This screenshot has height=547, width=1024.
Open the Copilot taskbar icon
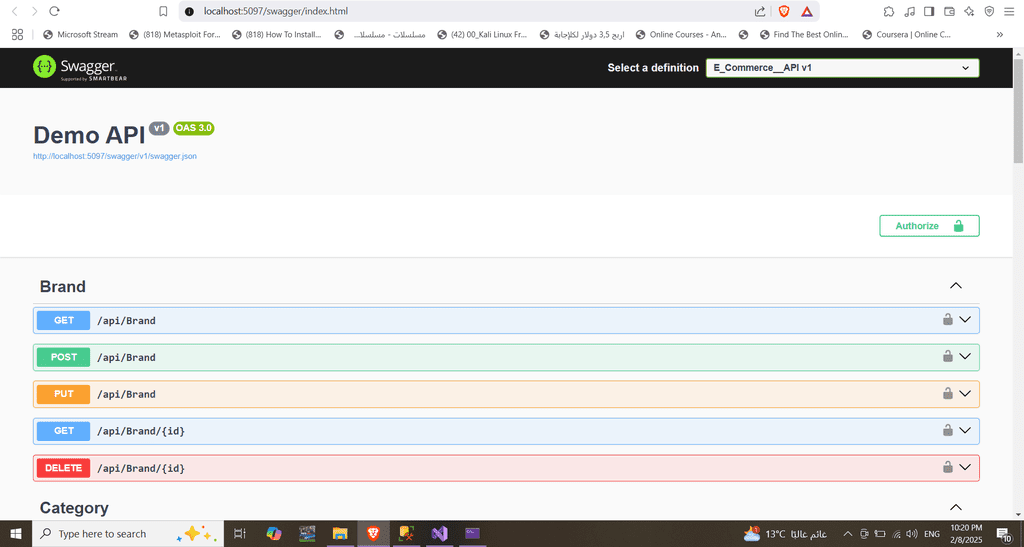pos(274,534)
